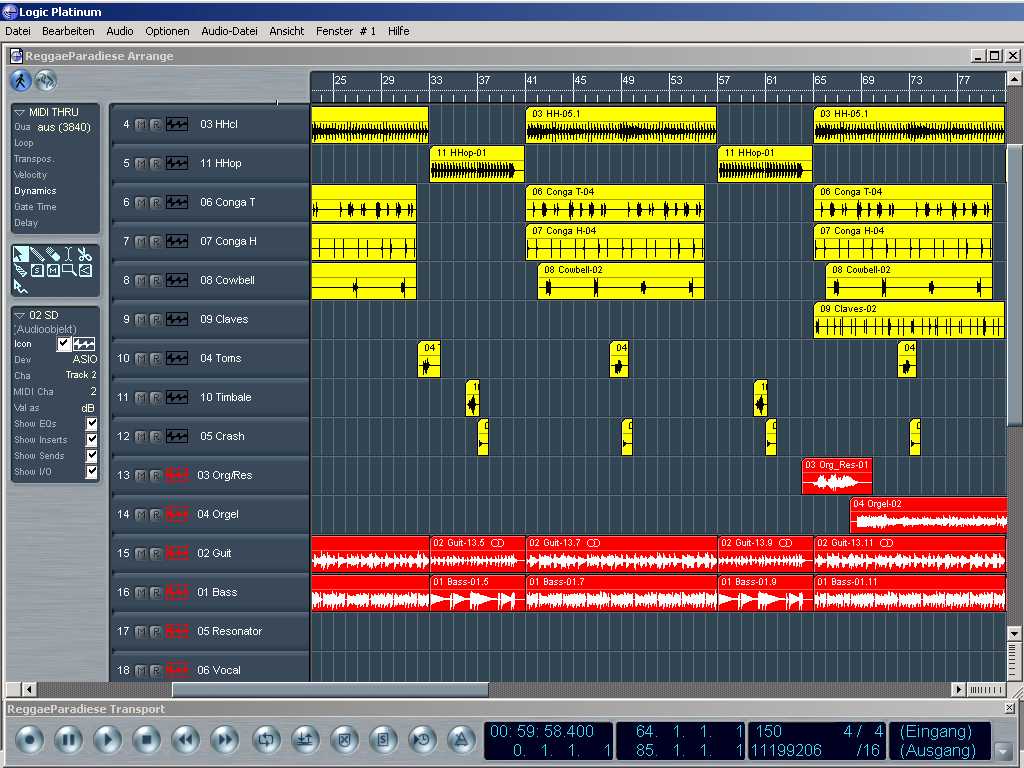Viewport: 1024px width, 768px height.
Task: Toggle Solo button in Transport
Action: [384, 740]
